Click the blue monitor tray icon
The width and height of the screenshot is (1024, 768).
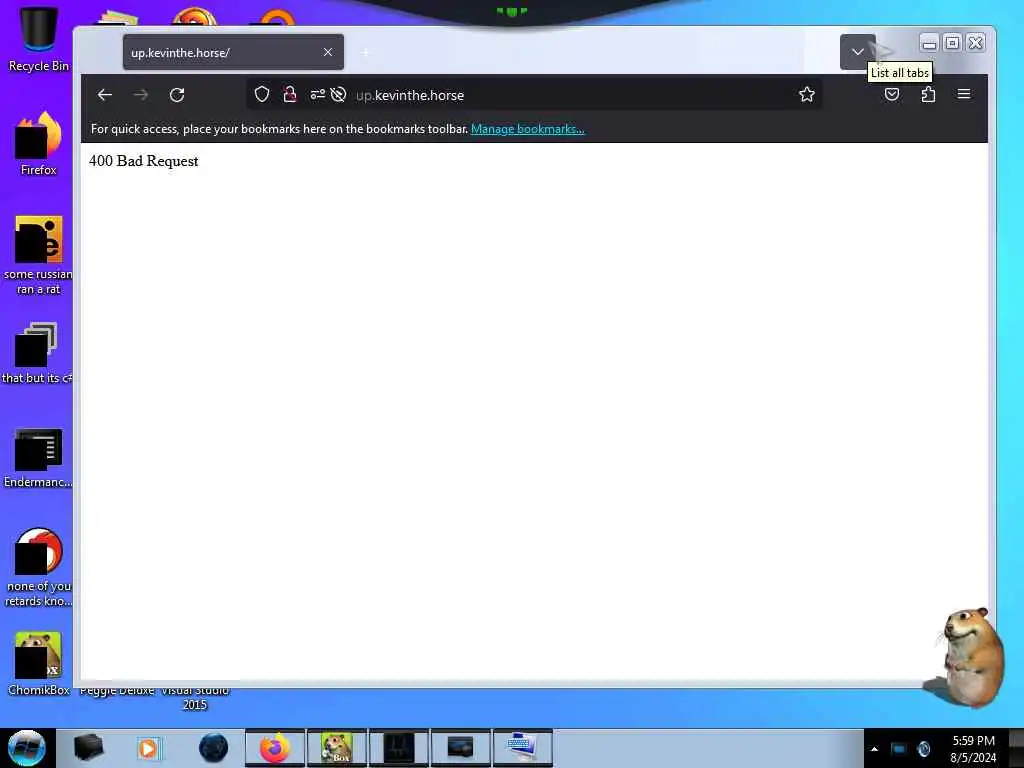click(899, 749)
